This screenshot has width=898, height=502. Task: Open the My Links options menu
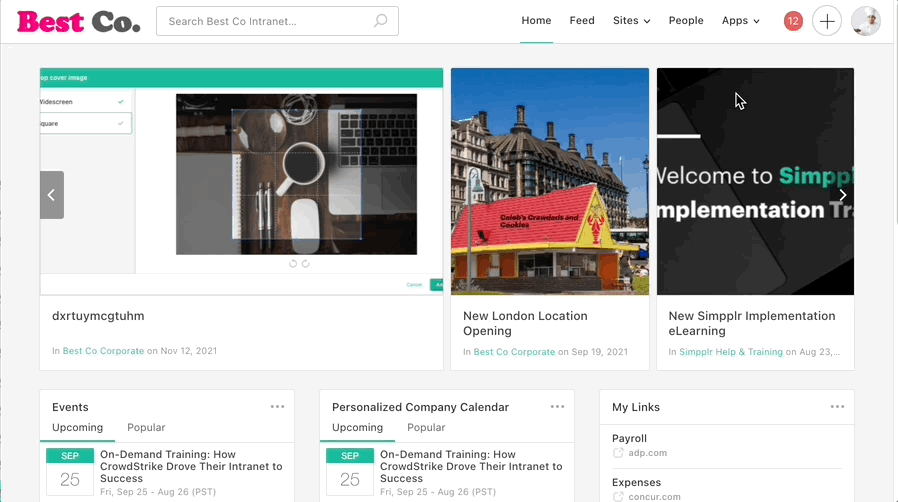point(837,407)
